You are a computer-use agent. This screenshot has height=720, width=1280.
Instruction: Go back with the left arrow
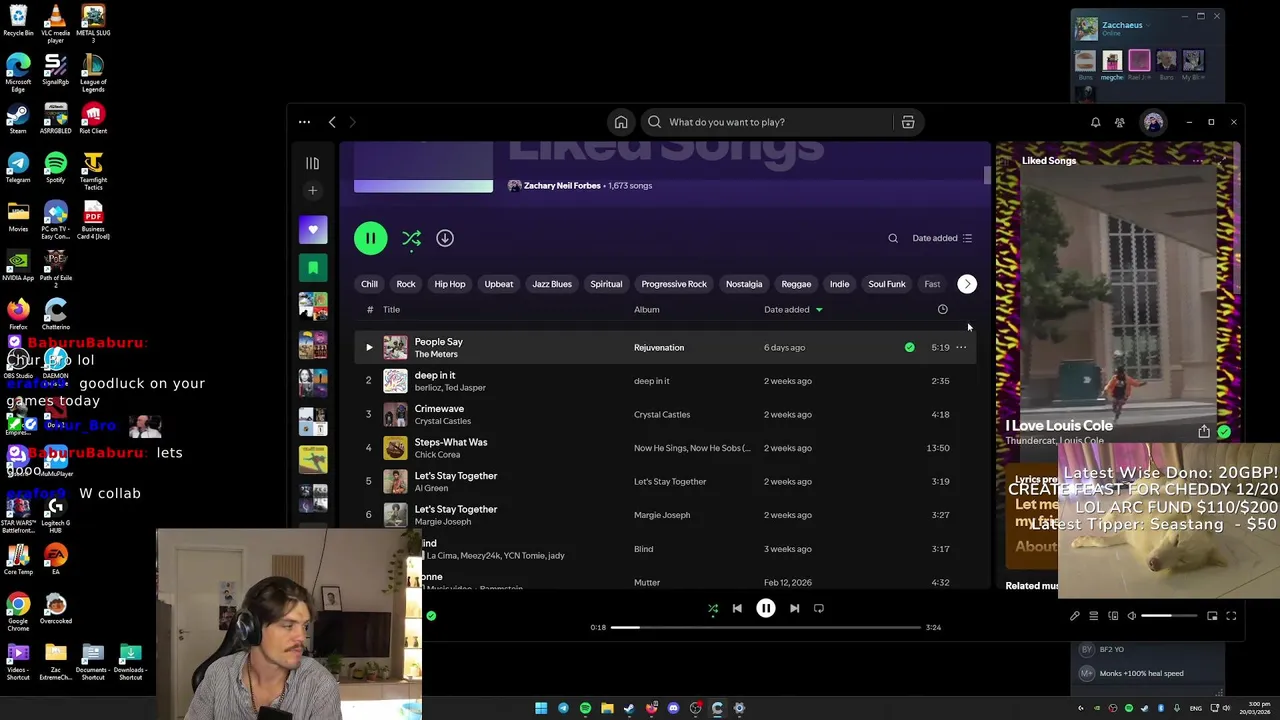pyautogui.click(x=332, y=122)
